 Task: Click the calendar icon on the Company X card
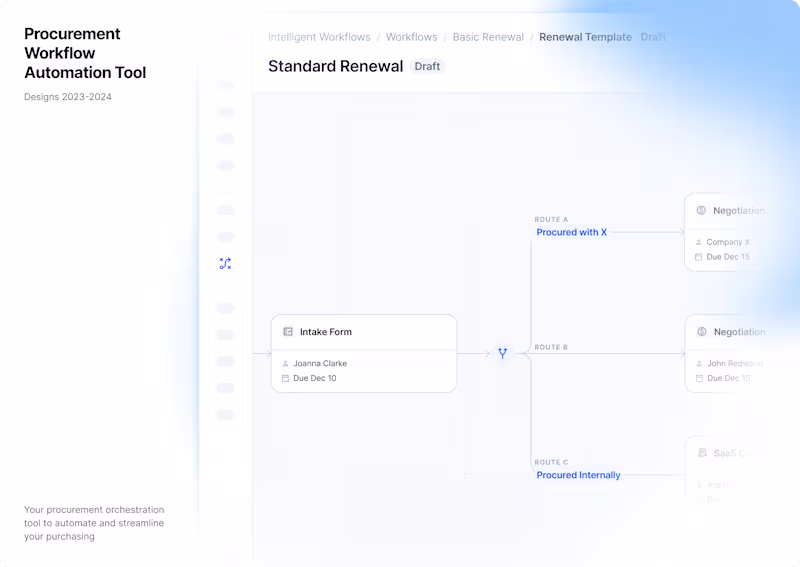pyautogui.click(x=698, y=257)
